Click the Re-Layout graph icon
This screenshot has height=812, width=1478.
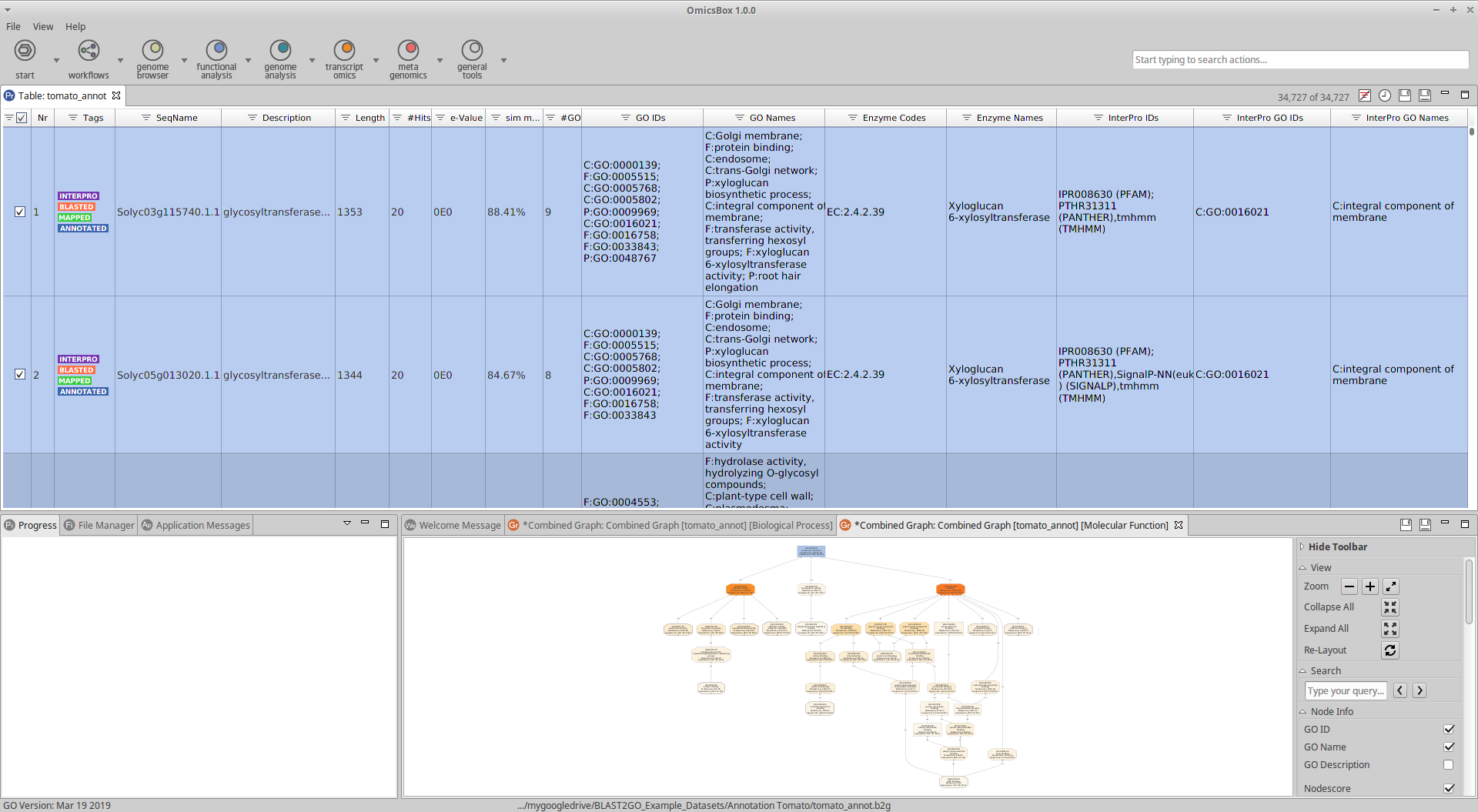point(1389,650)
